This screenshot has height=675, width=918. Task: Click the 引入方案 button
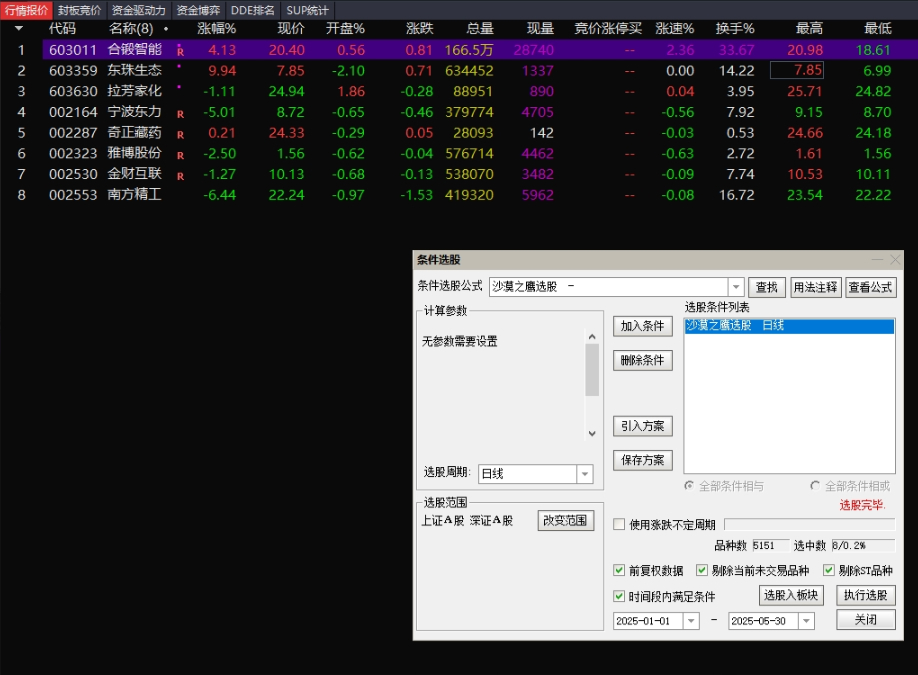point(642,426)
